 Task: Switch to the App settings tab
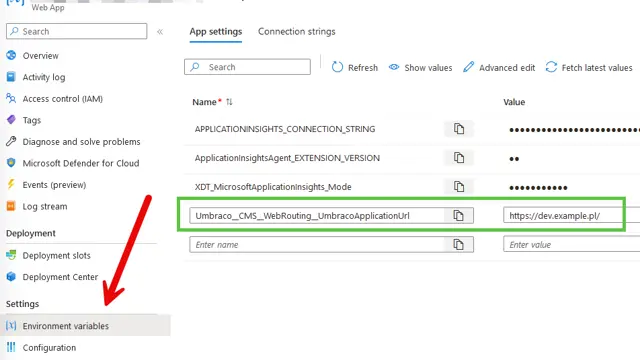click(x=216, y=32)
